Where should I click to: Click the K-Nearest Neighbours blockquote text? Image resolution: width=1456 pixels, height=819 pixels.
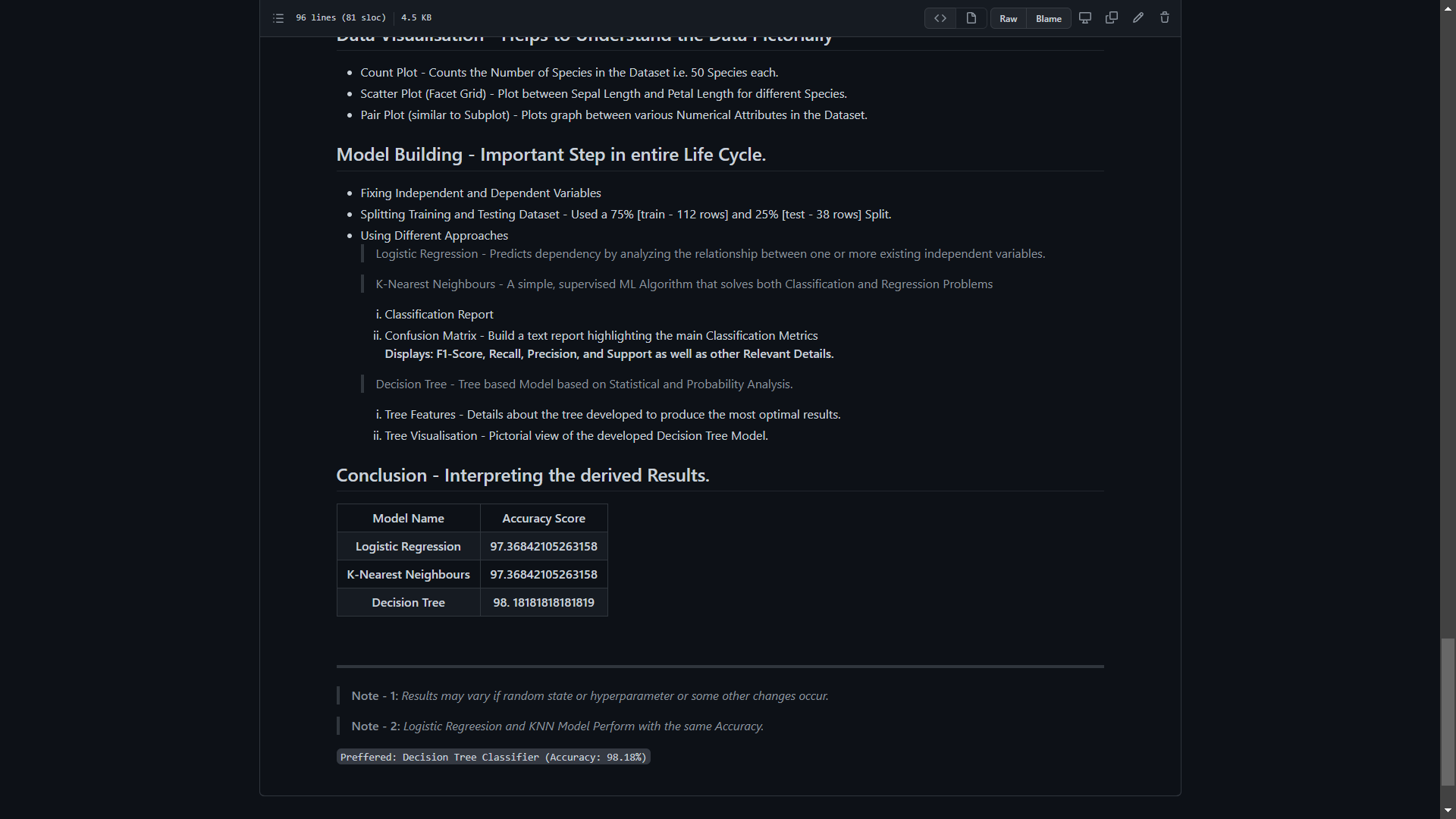[x=683, y=284]
